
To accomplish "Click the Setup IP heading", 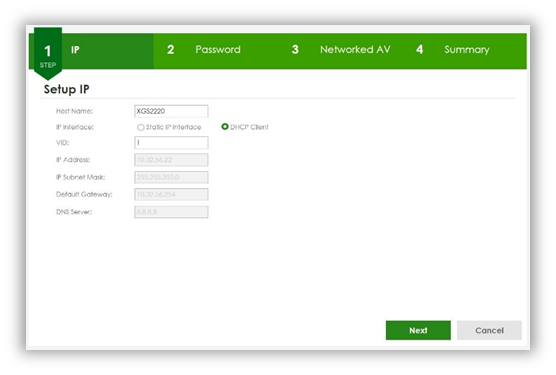I will click(66, 89).
